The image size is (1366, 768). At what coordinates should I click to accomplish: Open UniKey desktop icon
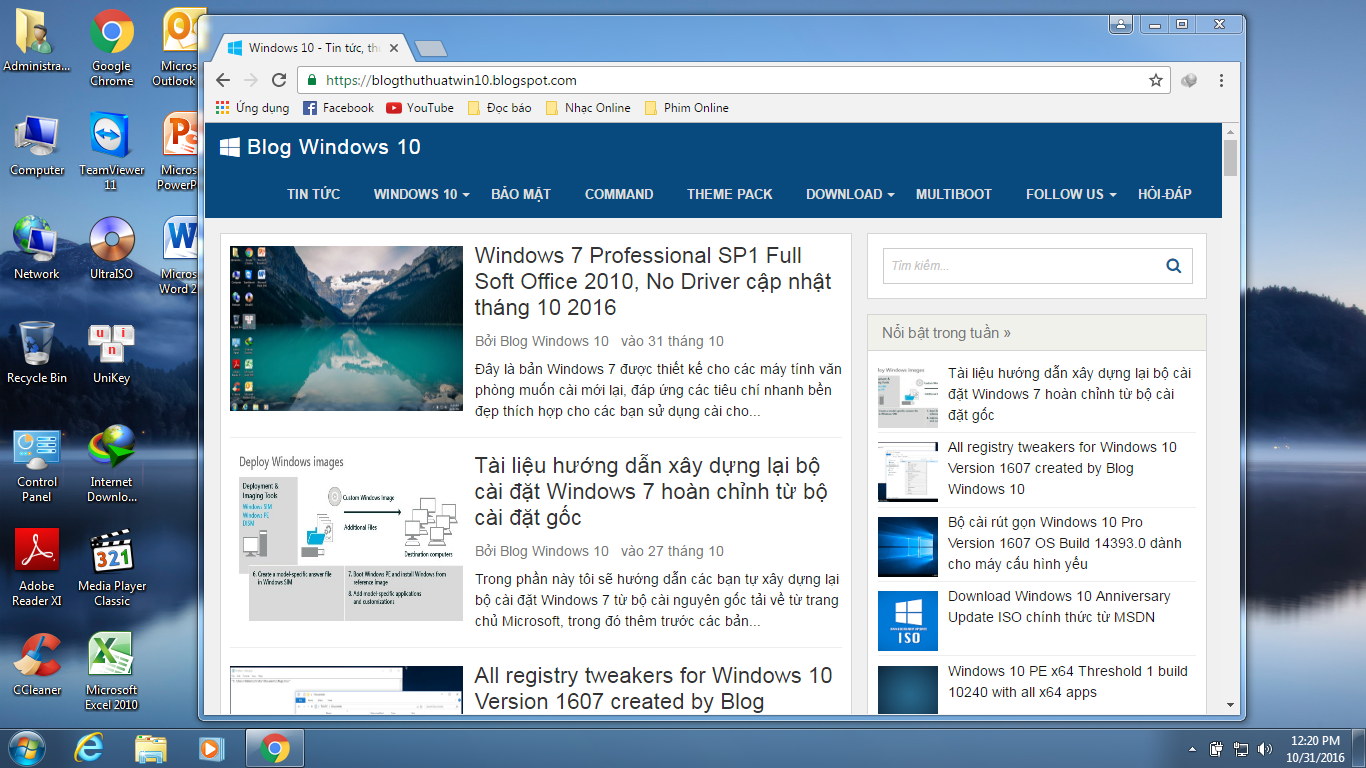click(x=111, y=351)
